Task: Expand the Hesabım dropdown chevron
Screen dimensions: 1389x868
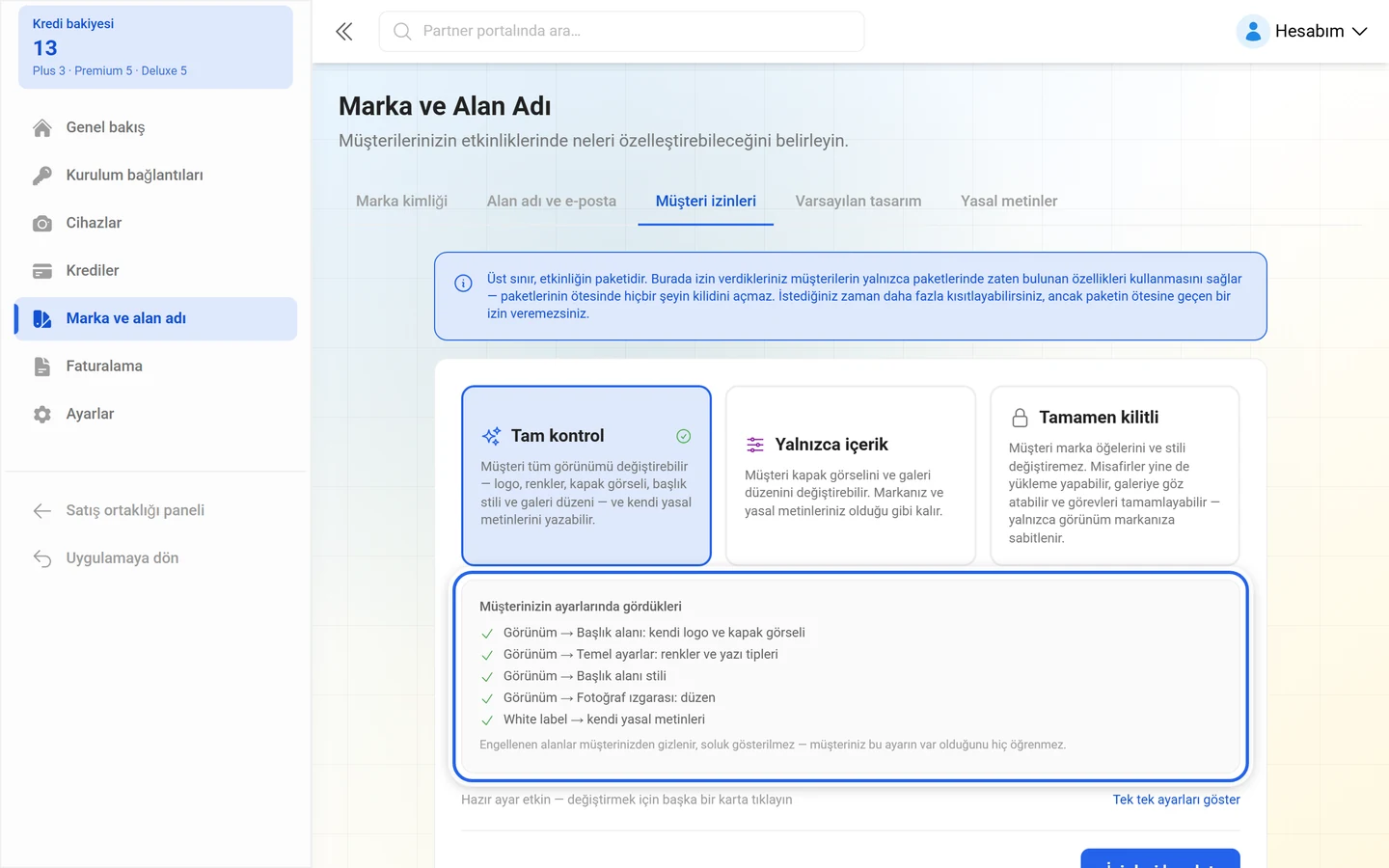Action: [1360, 32]
